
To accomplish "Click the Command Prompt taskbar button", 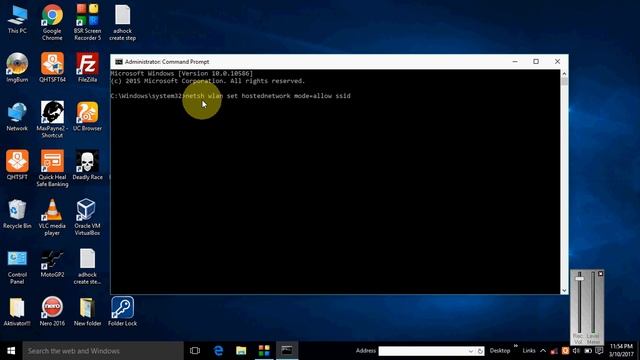I will pyautogui.click(x=287, y=351).
